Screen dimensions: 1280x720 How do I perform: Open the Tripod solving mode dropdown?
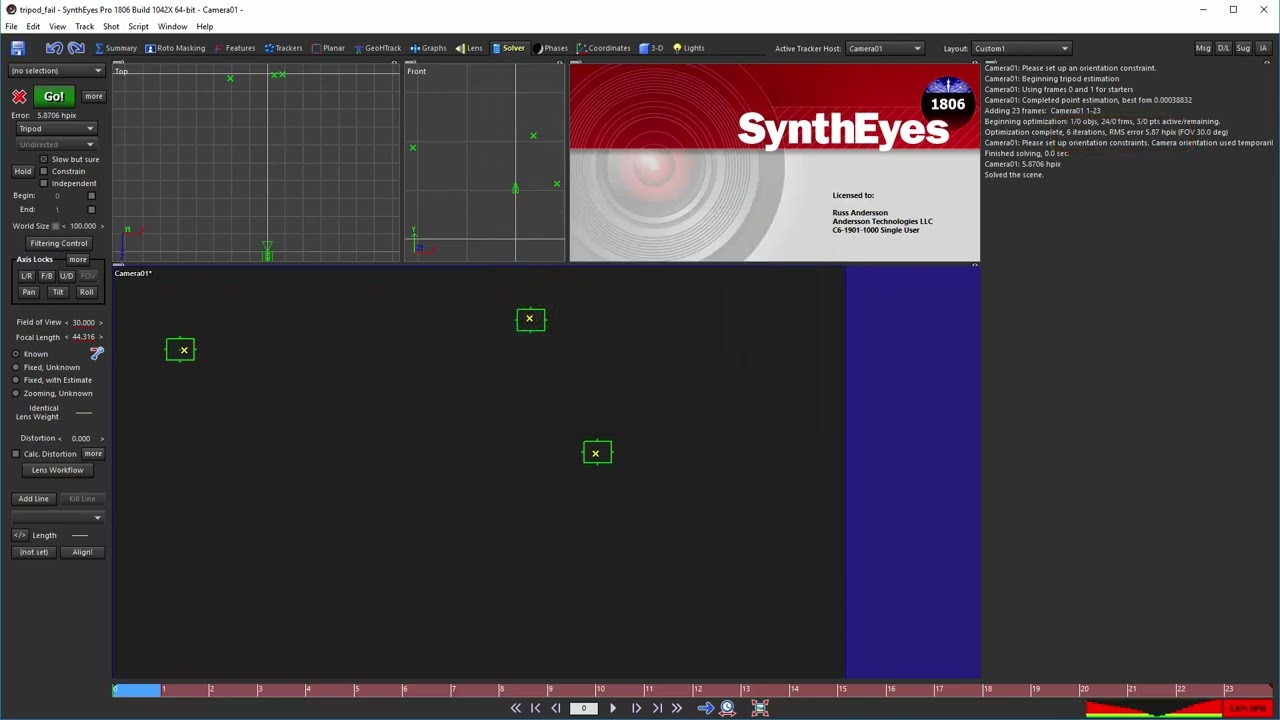tap(56, 128)
